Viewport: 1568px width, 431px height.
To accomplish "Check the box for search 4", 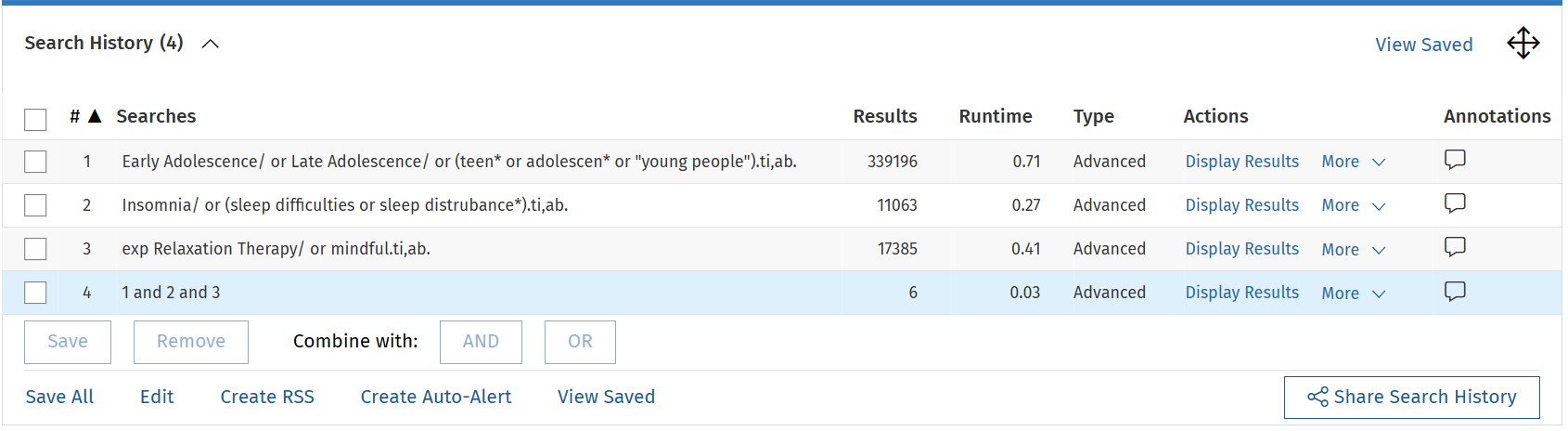I will pos(35,293).
